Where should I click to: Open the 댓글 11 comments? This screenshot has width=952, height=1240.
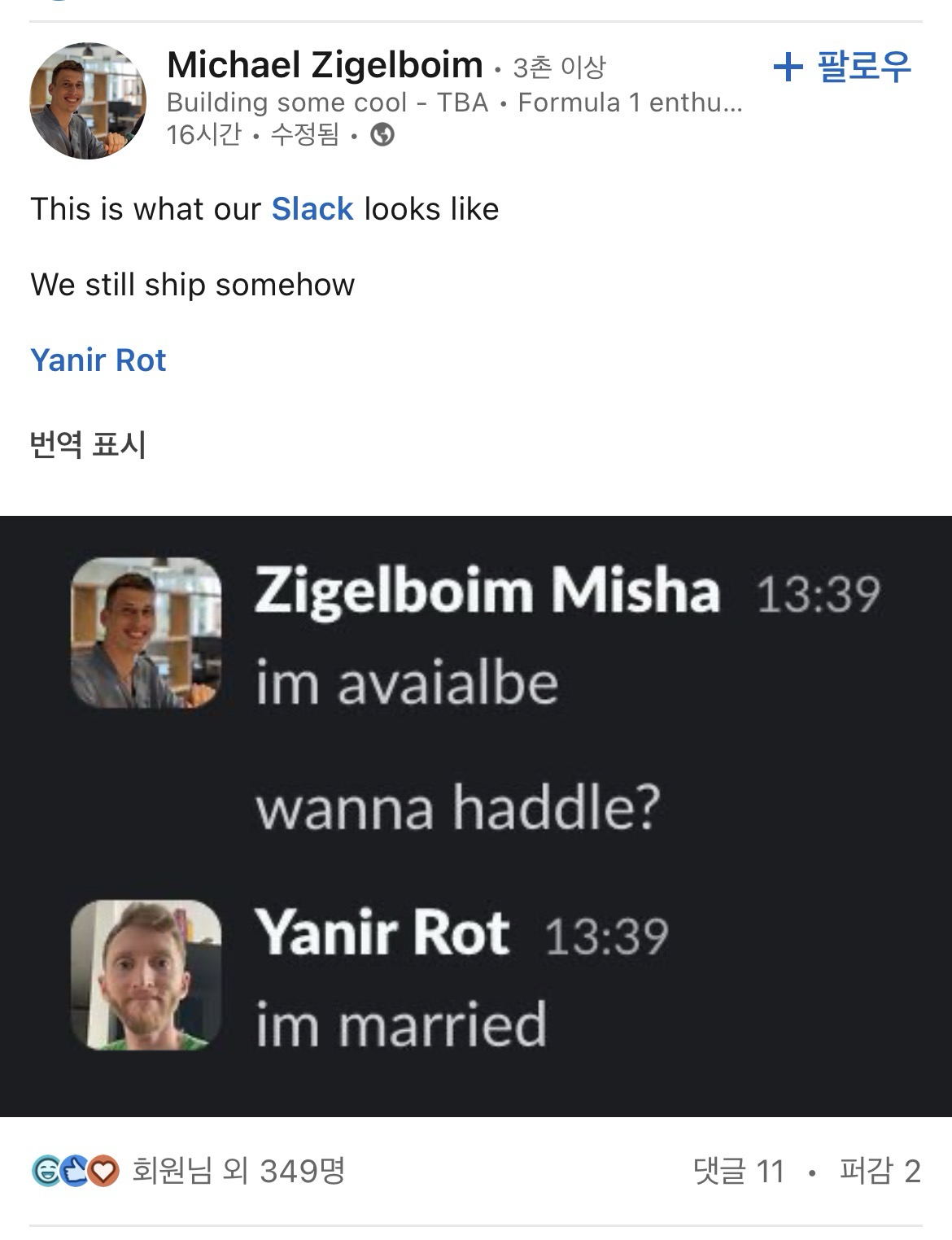coord(739,1171)
